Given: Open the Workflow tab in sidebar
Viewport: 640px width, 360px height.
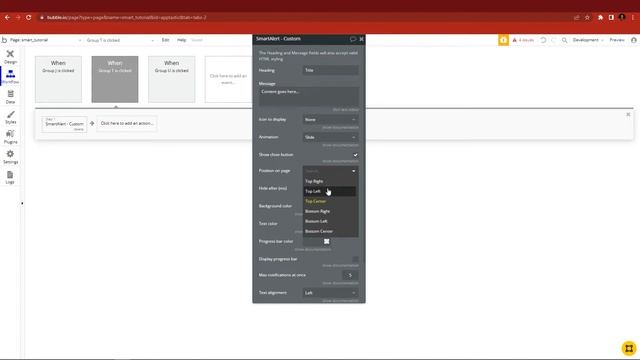Looking at the screenshot, I should coord(10,77).
